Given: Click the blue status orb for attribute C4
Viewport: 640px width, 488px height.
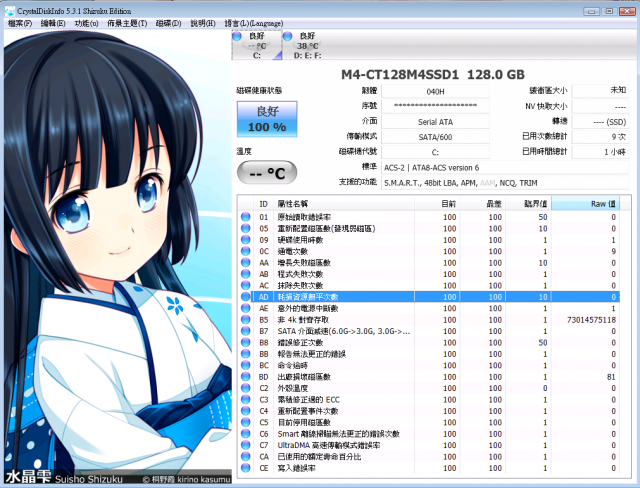Looking at the screenshot, I should coord(245,411).
